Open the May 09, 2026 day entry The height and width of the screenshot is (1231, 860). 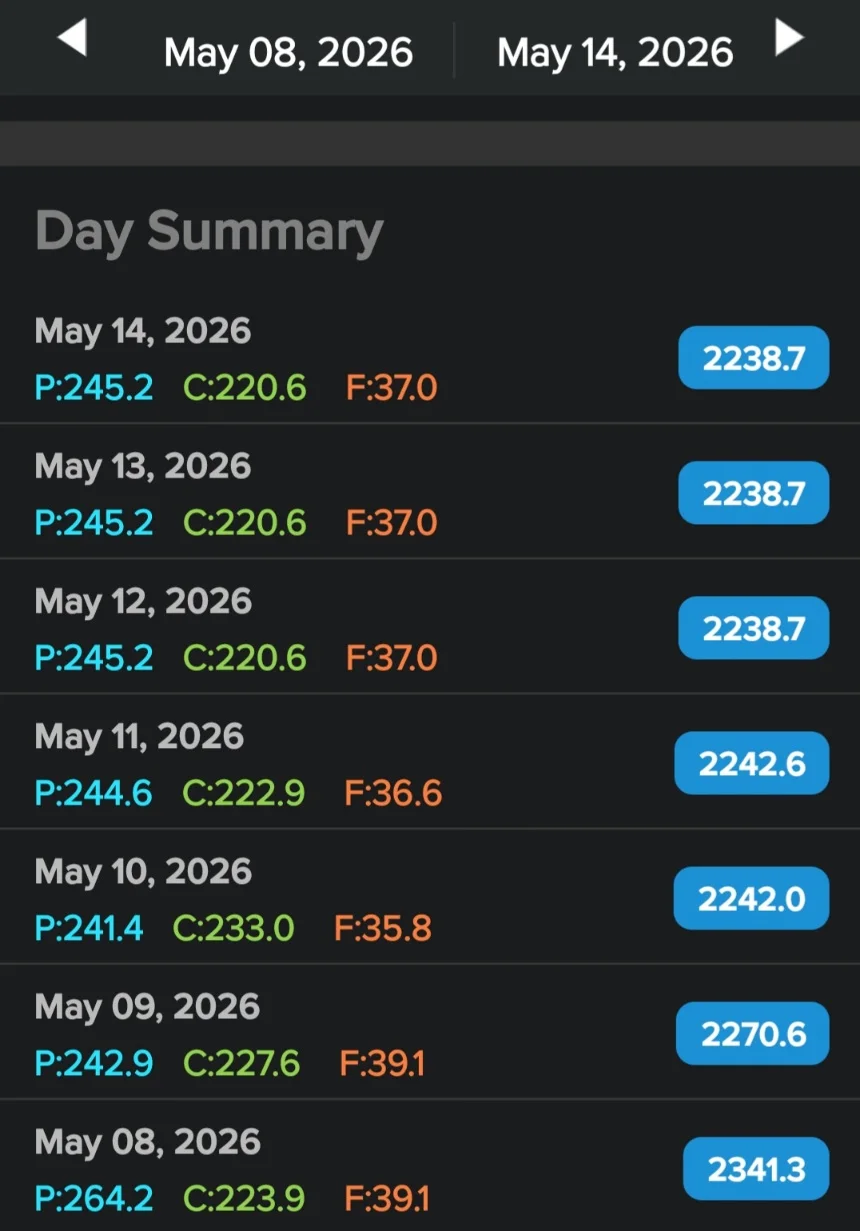(x=430, y=1031)
